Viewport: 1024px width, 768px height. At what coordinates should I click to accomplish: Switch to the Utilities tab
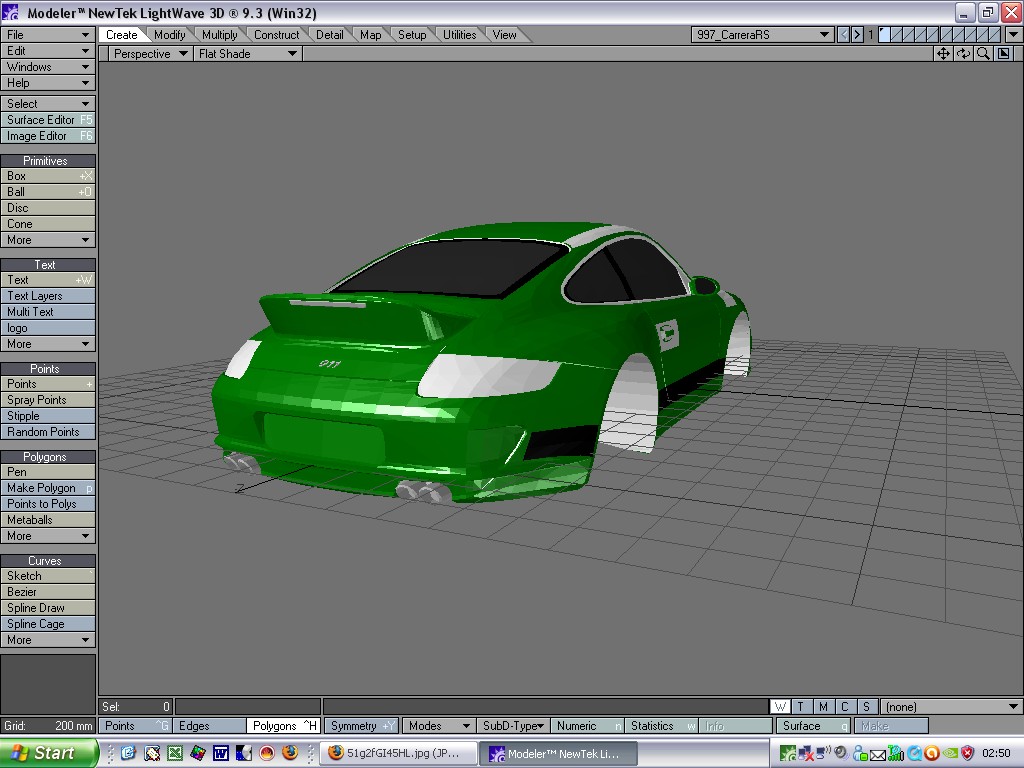[x=459, y=35]
